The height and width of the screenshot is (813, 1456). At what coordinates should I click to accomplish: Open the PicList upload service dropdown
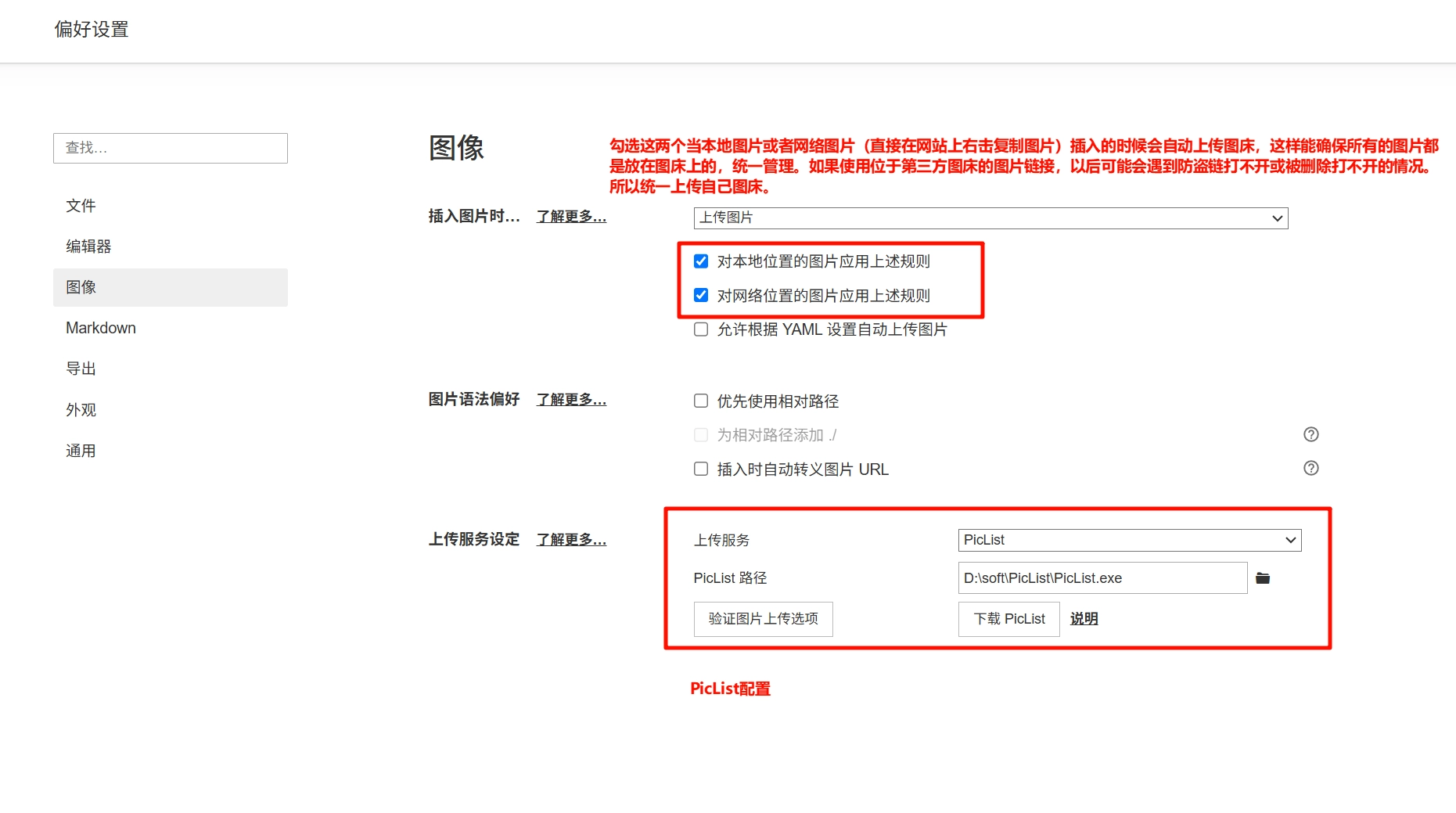click(x=1130, y=540)
